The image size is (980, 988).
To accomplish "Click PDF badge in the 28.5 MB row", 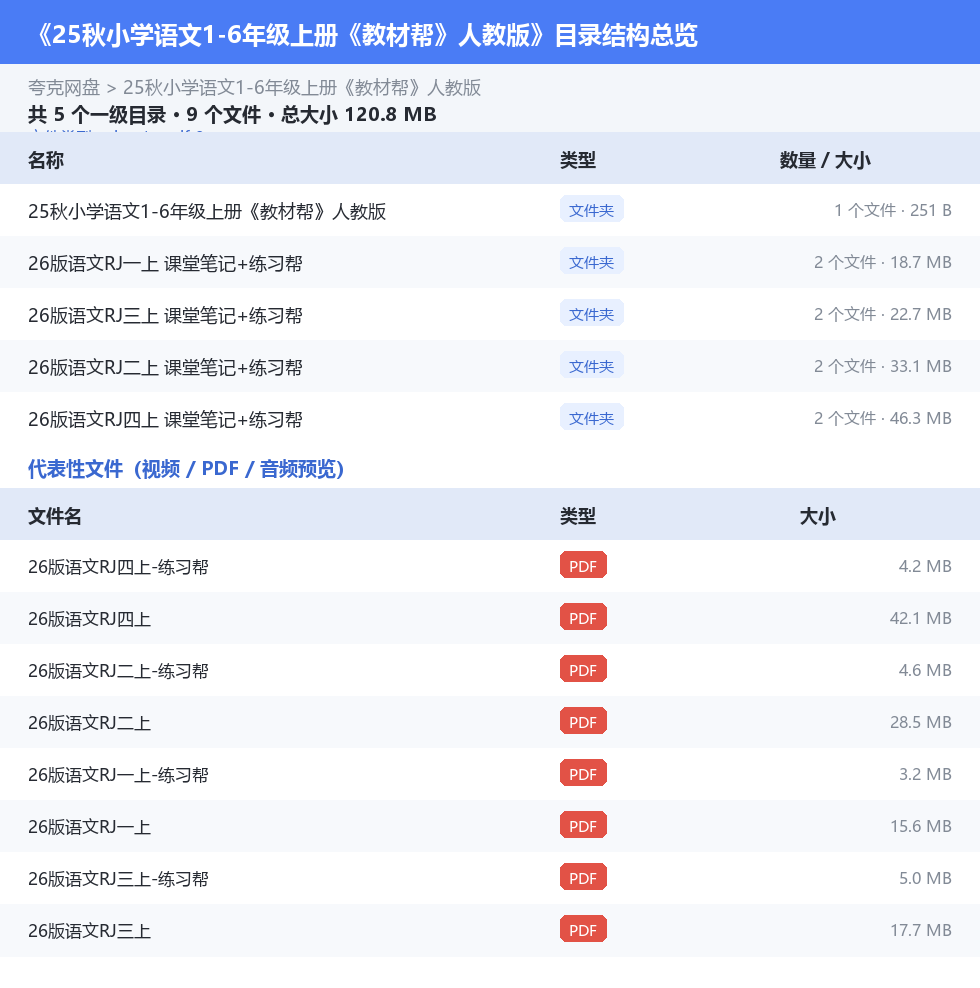I will point(584,721).
